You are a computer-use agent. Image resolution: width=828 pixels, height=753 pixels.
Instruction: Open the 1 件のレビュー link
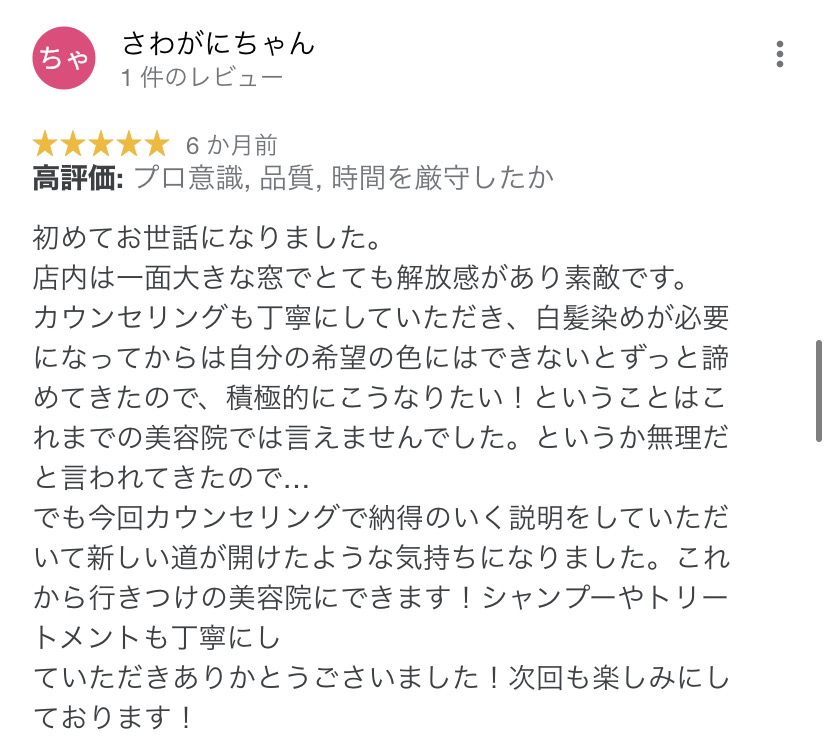click(x=202, y=77)
